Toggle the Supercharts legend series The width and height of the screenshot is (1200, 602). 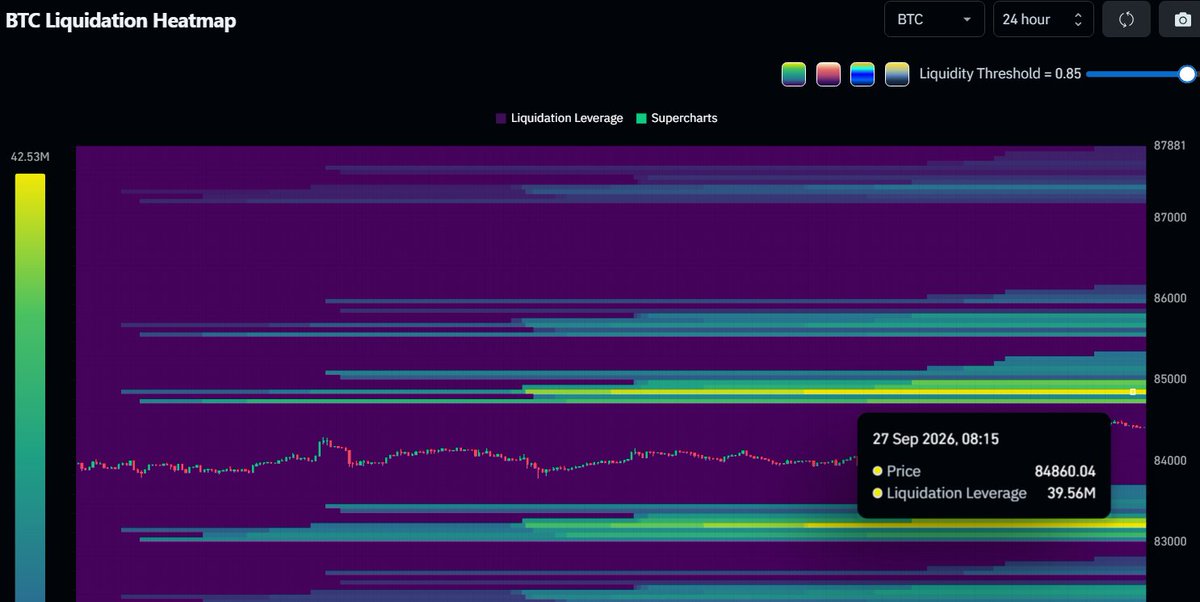(676, 118)
